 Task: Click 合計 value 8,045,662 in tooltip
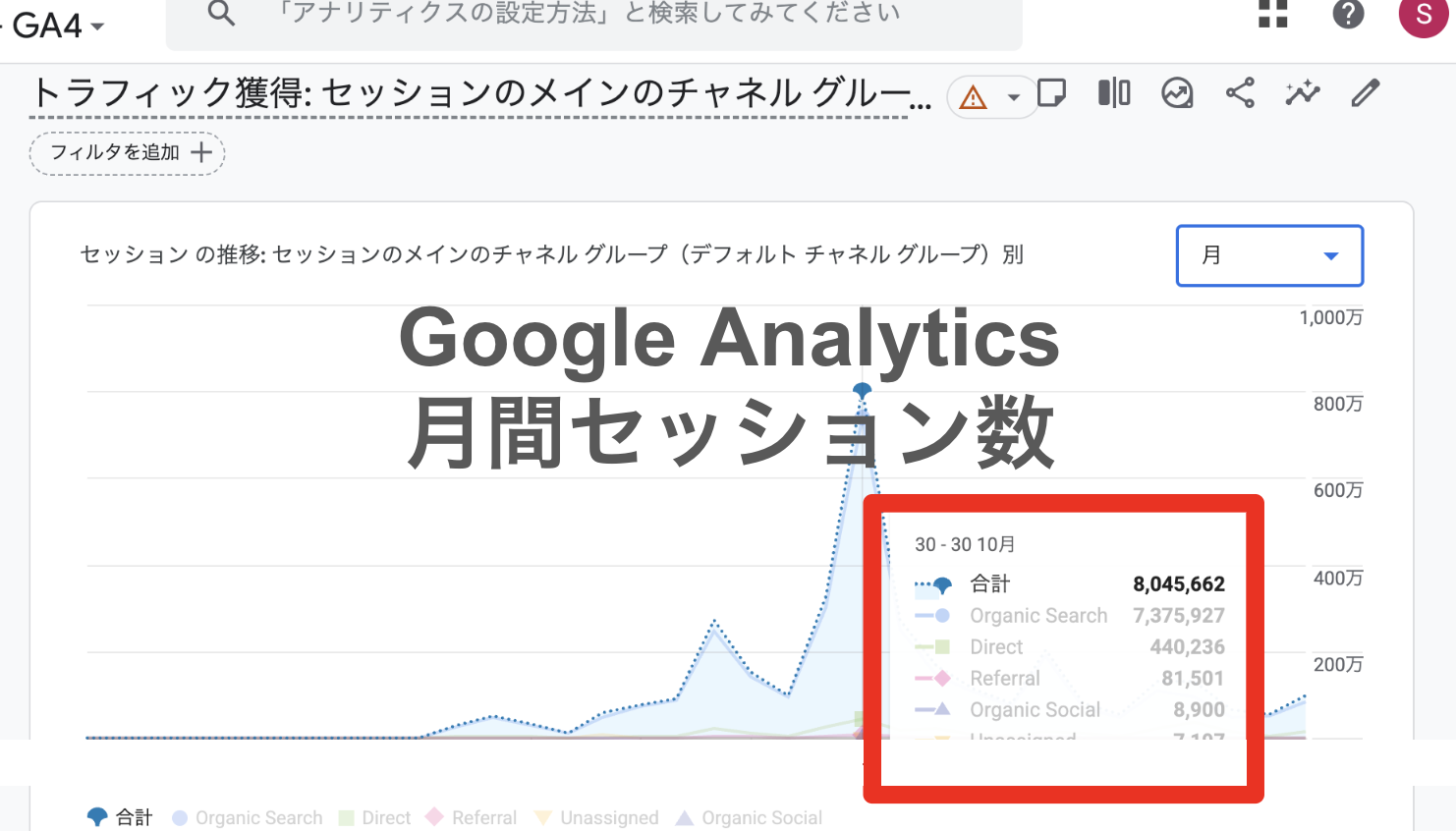(x=1179, y=584)
